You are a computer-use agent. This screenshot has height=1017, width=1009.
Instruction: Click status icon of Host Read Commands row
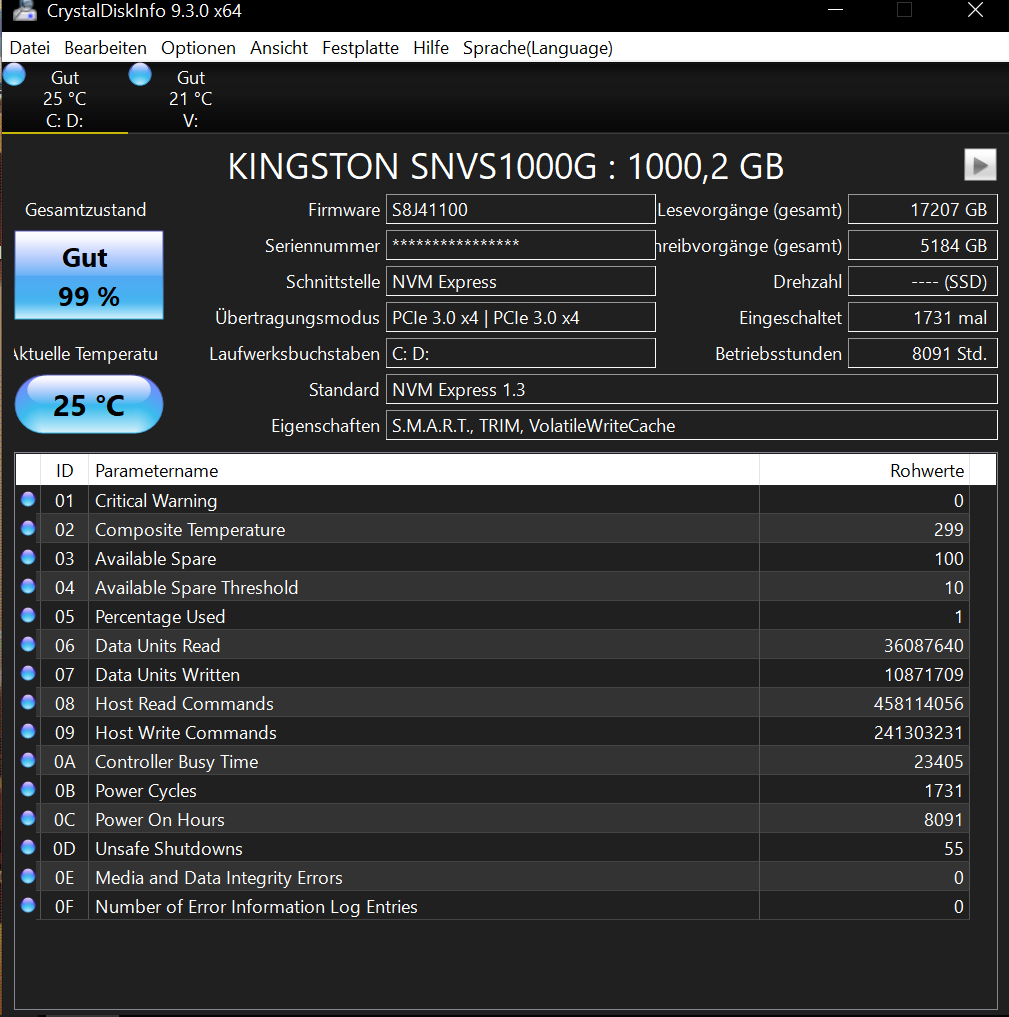(x=28, y=702)
